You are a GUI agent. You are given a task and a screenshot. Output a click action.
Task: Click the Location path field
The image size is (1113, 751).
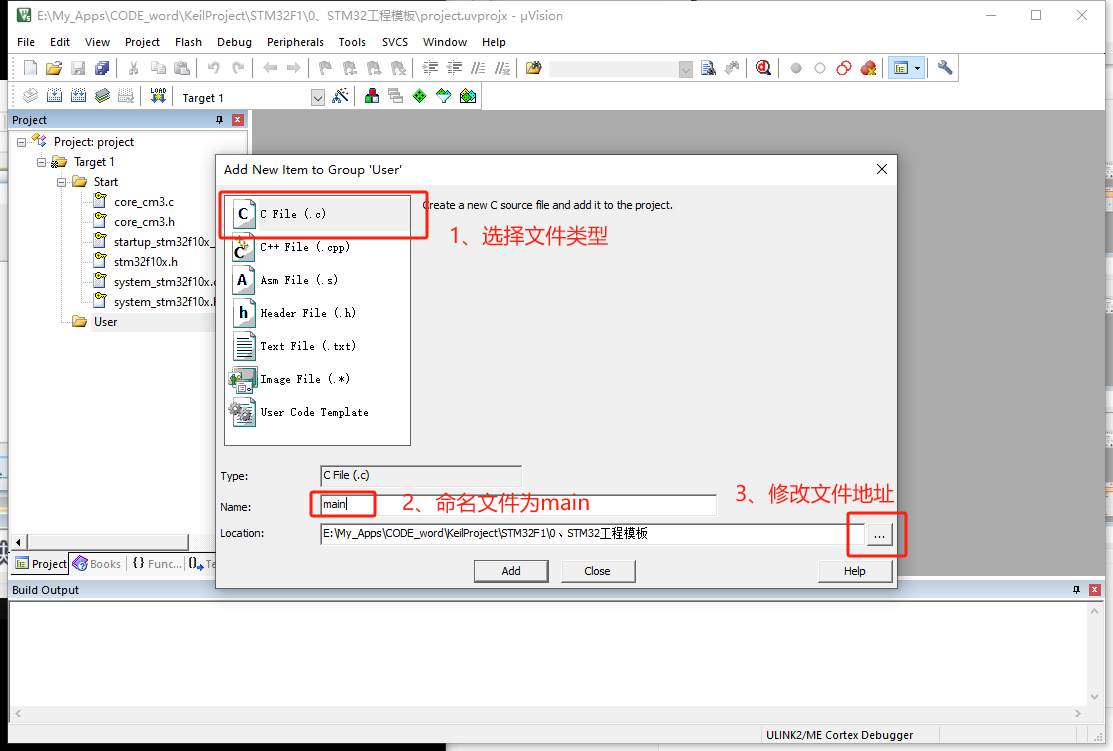pyautogui.click(x=592, y=534)
